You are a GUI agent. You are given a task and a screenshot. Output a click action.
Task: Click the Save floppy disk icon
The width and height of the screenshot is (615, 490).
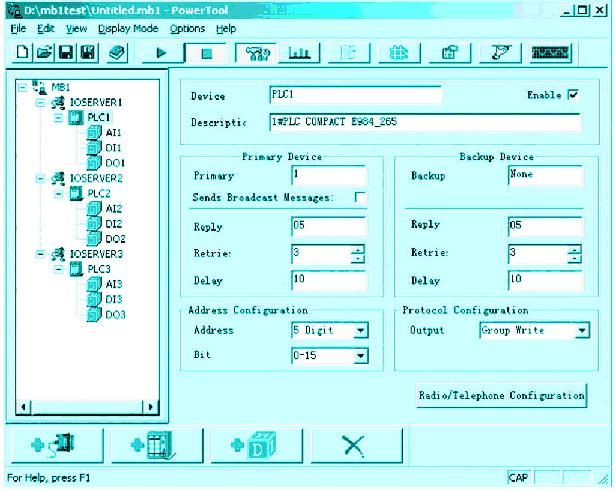click(66, 52)
